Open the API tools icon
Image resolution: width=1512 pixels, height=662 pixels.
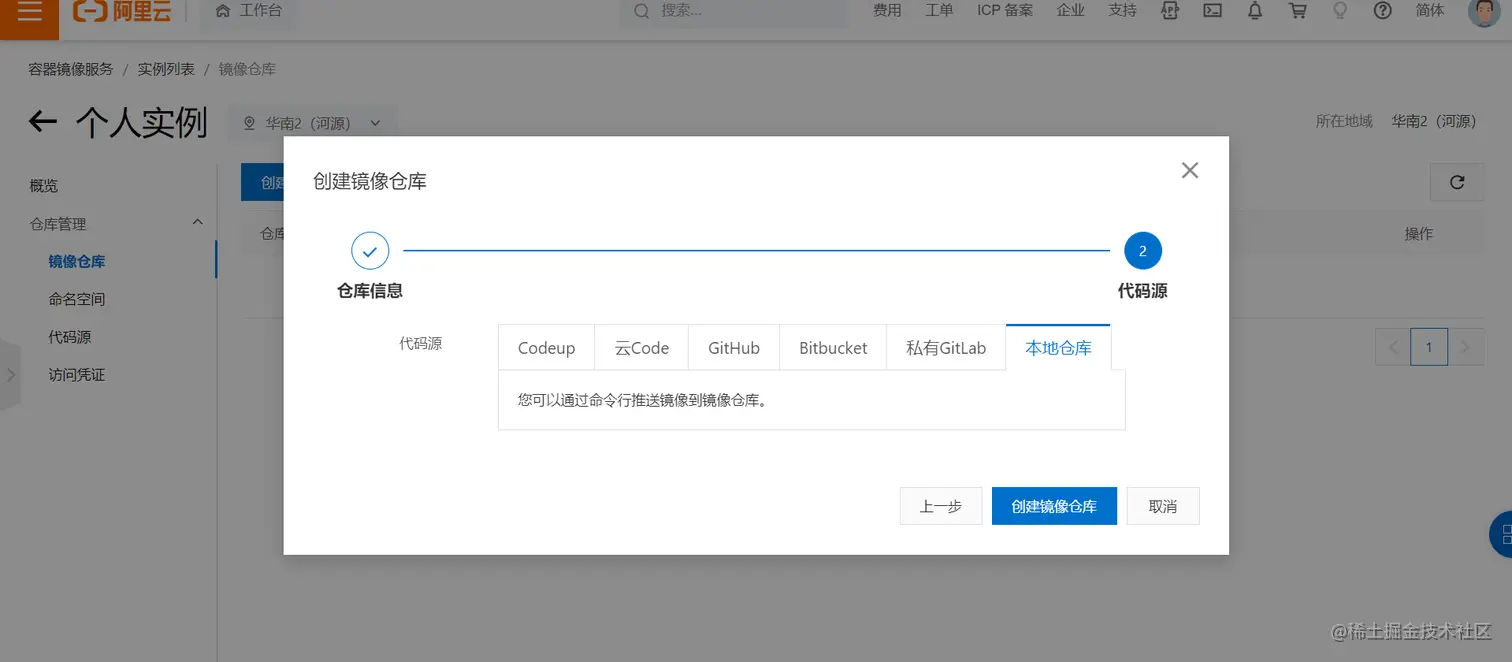tap(1169, 11)
